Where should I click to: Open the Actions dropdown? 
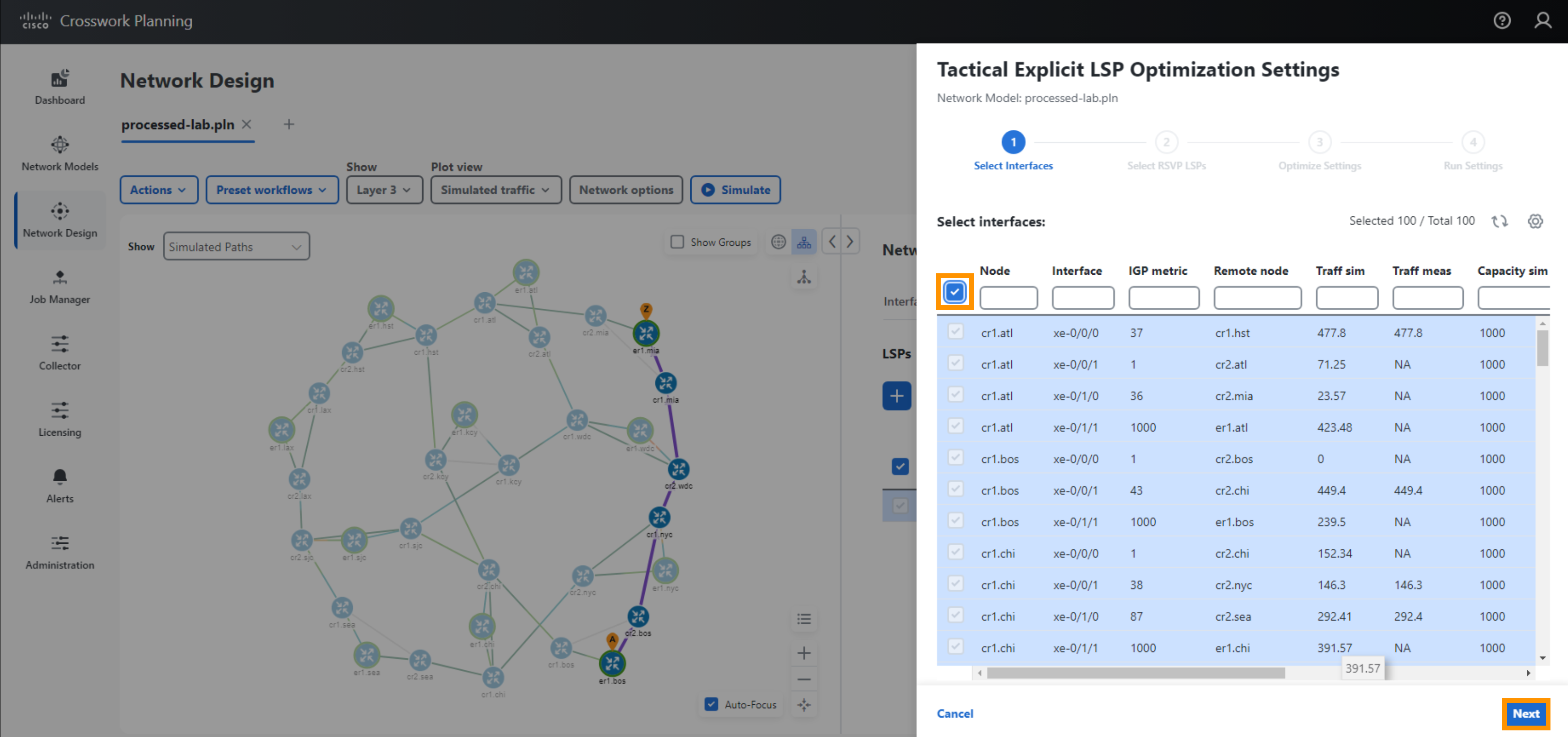point(158,189)
